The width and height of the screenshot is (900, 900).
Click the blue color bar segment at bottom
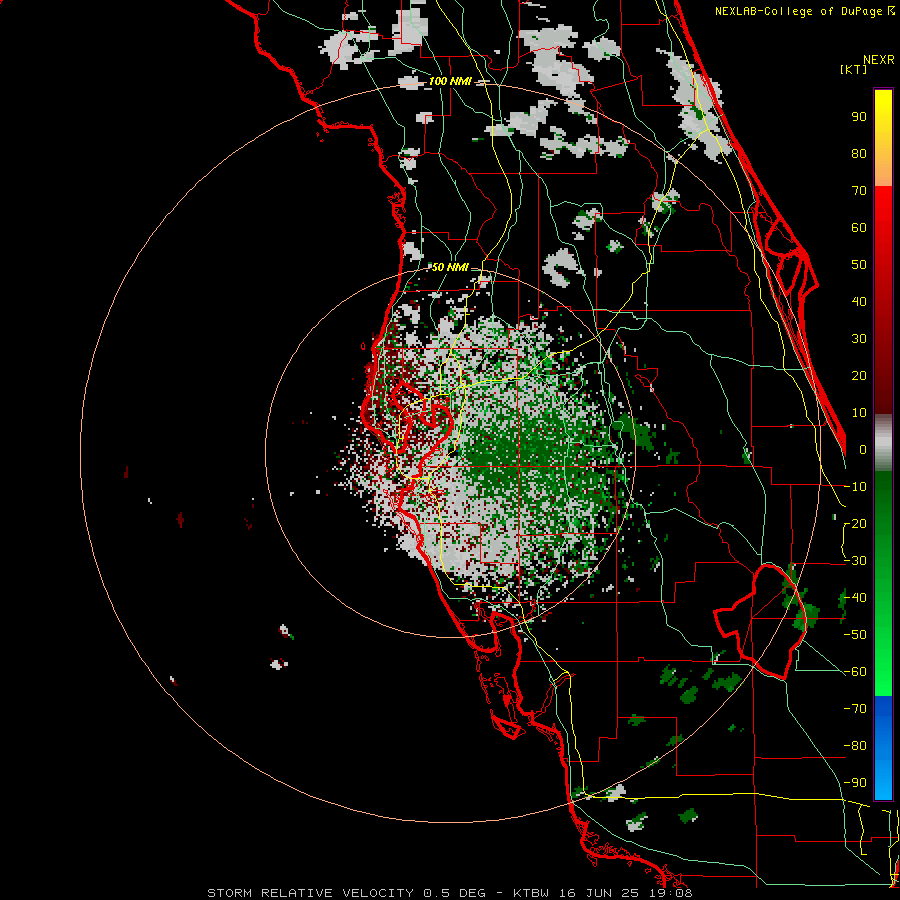click(x=883, y=748)
